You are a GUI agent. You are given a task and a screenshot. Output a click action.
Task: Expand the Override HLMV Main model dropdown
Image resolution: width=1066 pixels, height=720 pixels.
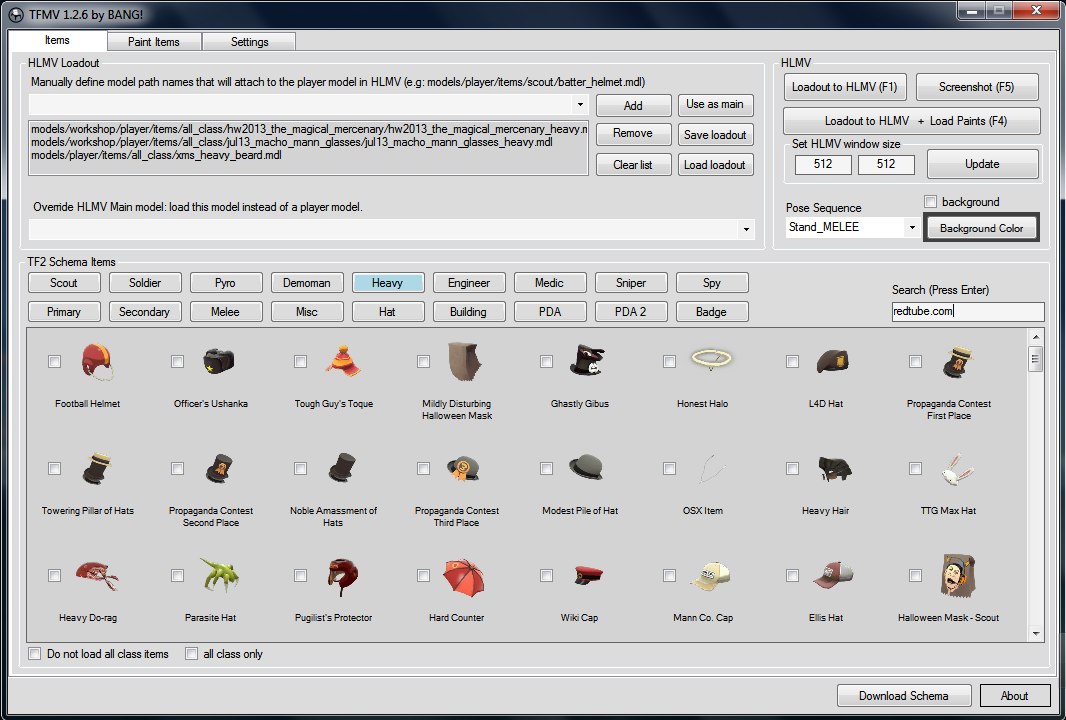pyautogui.click(x=746, y=229)
